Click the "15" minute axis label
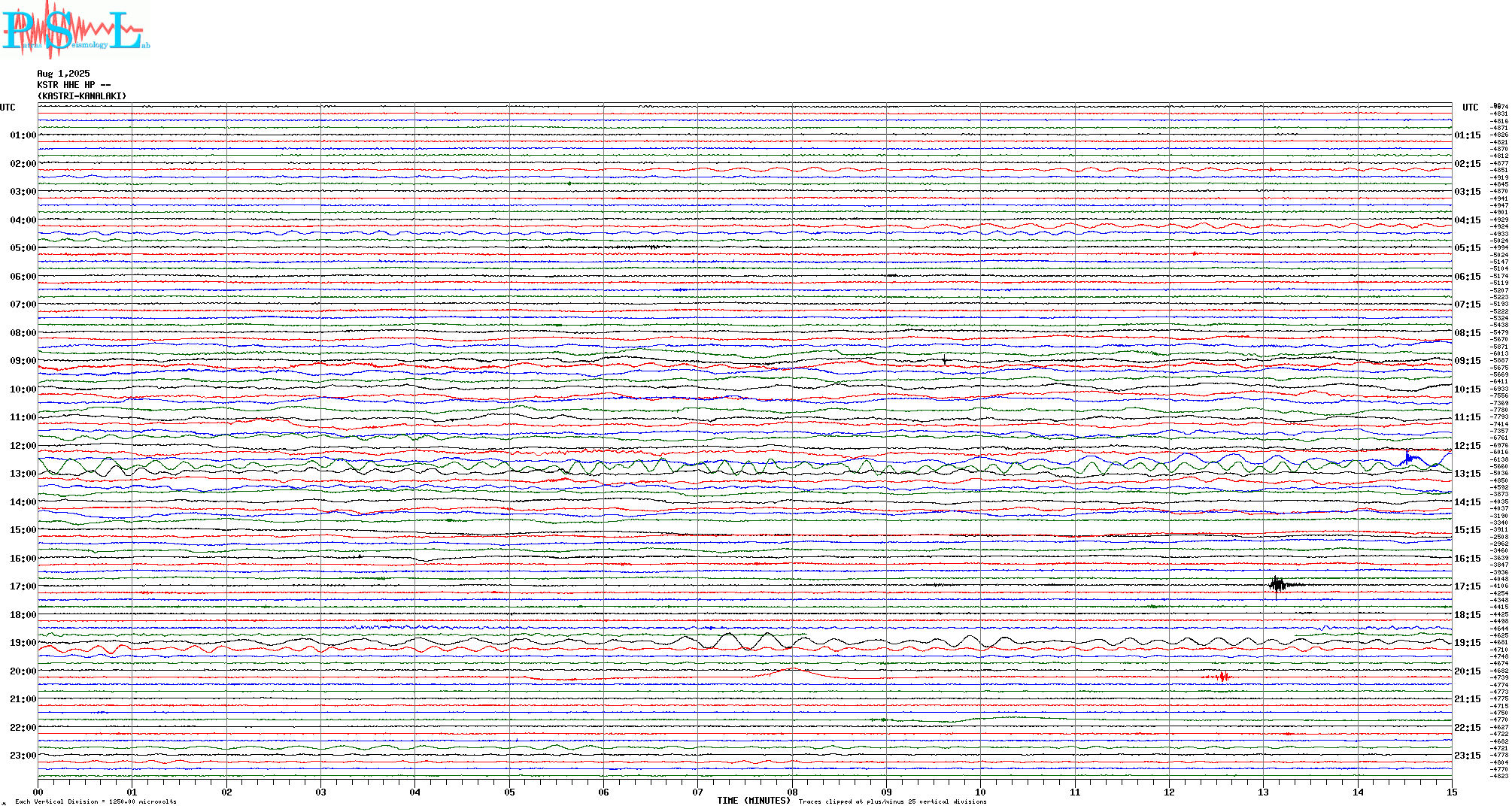This screenshot has width=1512, height=812. [1452, 792]
